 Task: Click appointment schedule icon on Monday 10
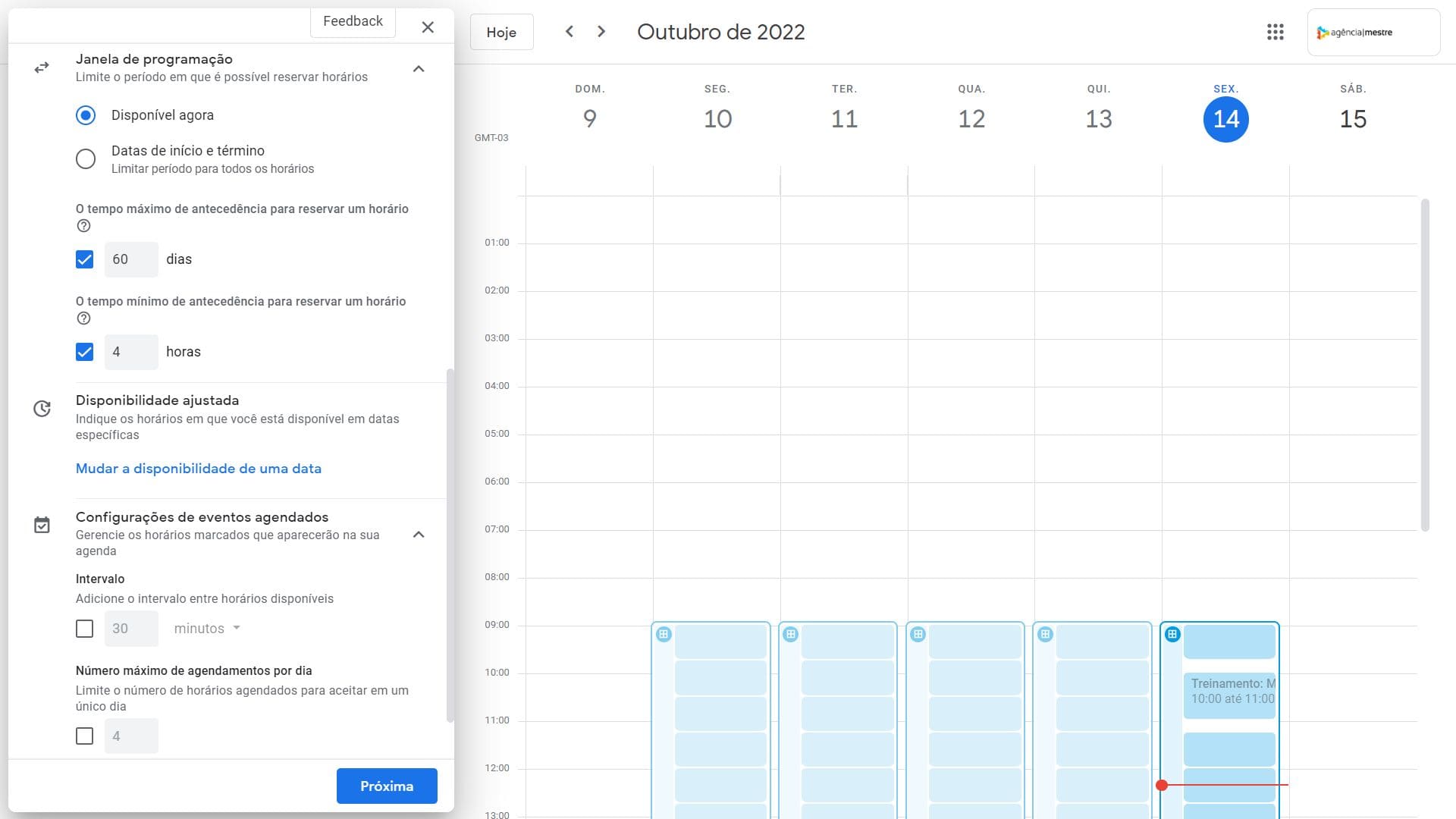coord(664,634)
